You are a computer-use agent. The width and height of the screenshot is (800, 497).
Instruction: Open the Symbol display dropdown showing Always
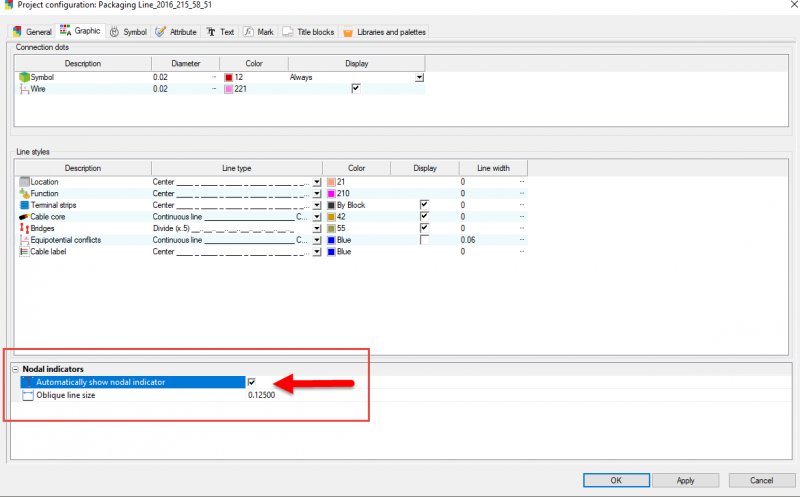tap(420, 77)
